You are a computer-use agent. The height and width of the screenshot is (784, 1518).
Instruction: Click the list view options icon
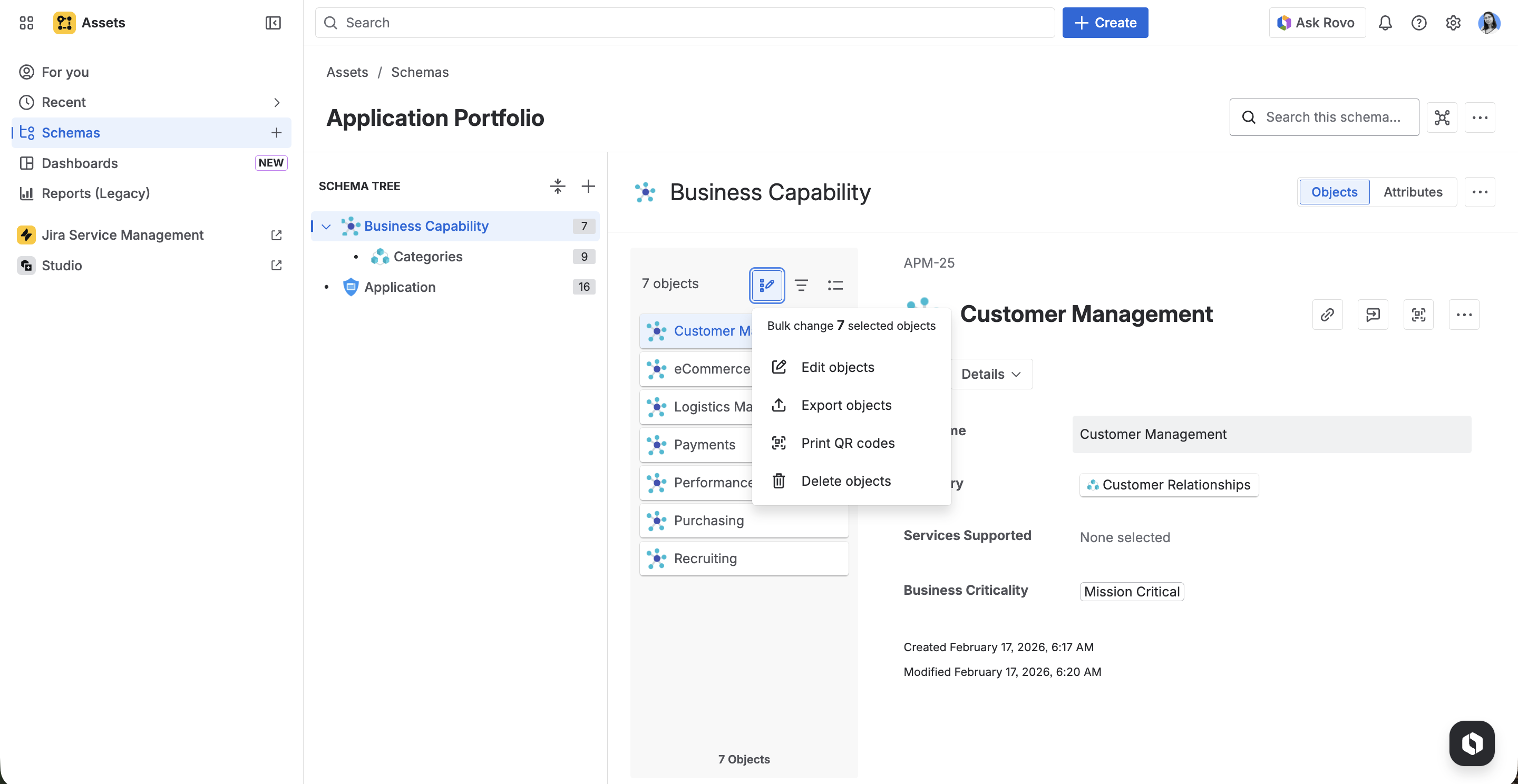click(834, 285)
